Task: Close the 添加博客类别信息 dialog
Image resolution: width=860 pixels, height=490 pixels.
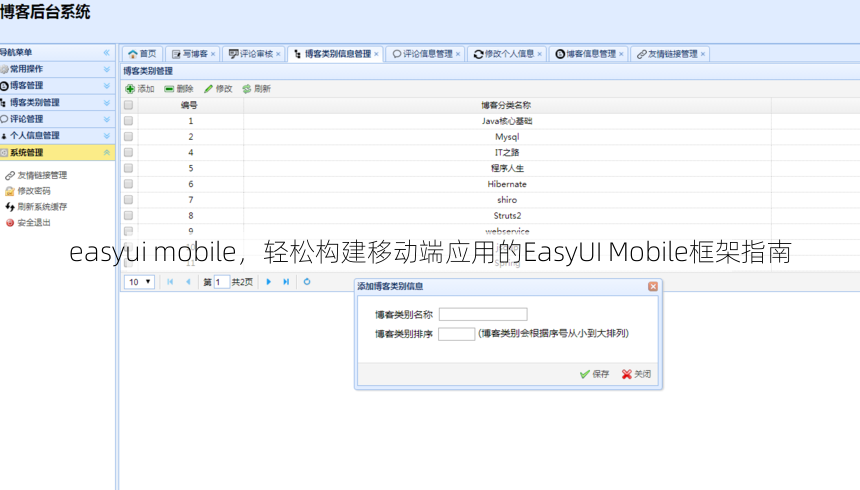Action: coord(653,286)
